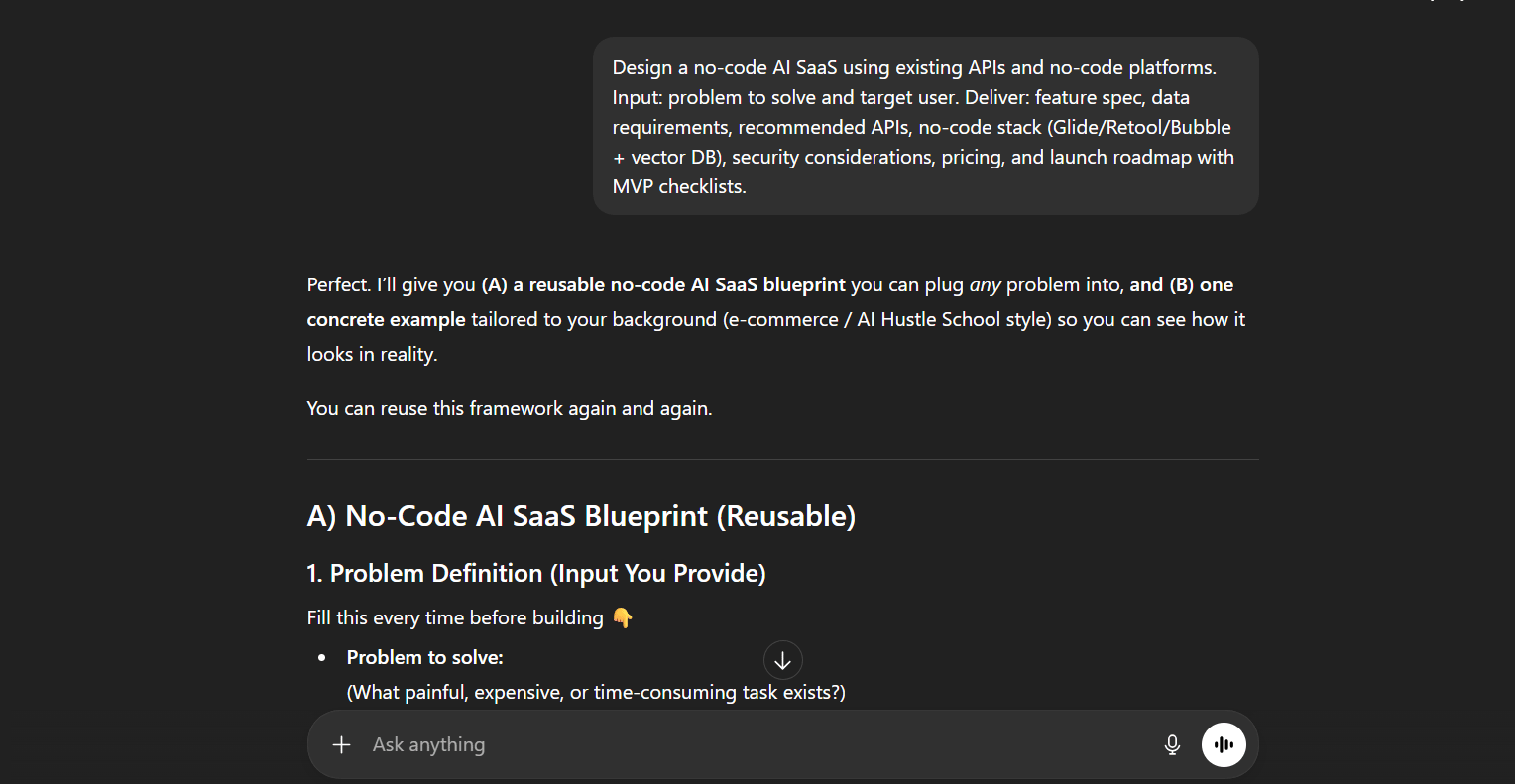Click the text Fill this every time before building
The image size is (1515, 784).
pos(454,617)
